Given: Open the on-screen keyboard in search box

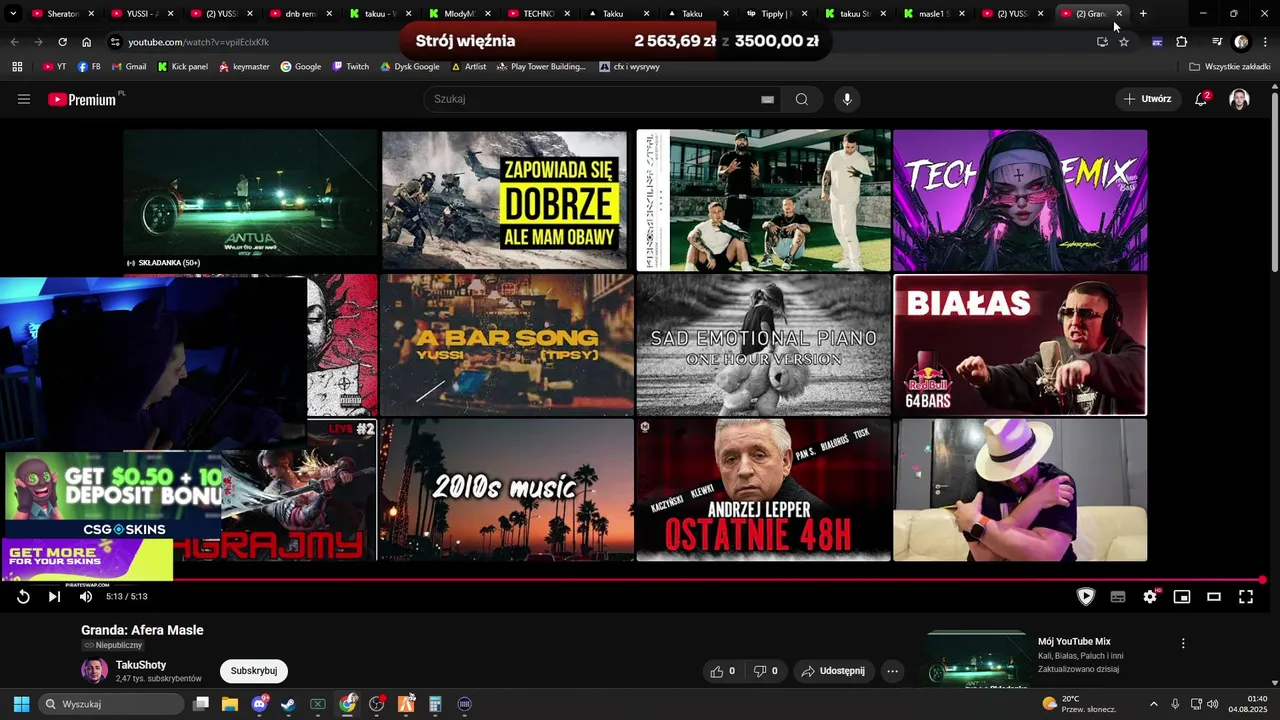Looking at the screenshot, I should click(x=767, y=99).
